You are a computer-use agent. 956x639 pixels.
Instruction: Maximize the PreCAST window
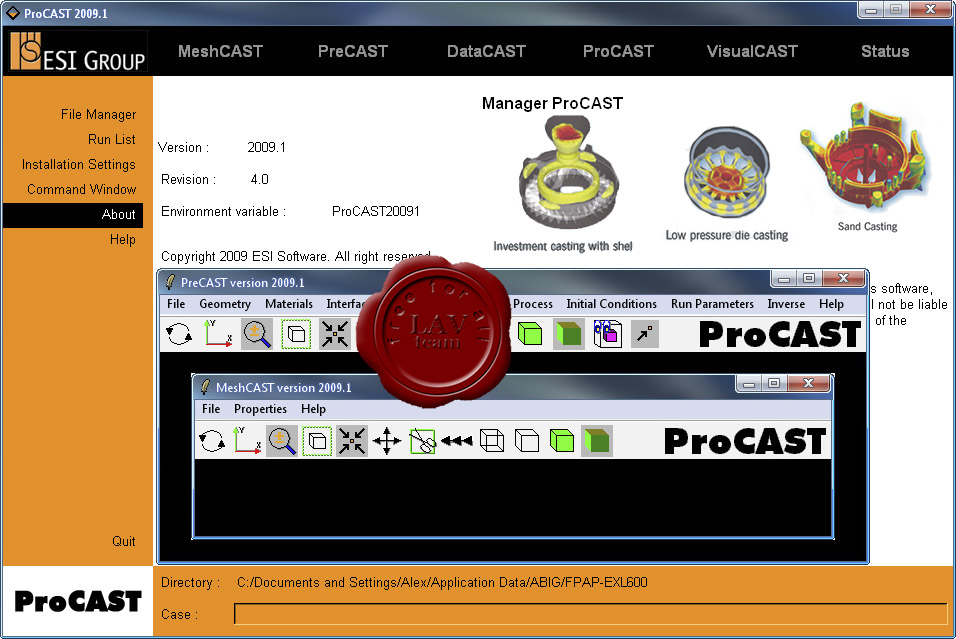tap(809, 278)
